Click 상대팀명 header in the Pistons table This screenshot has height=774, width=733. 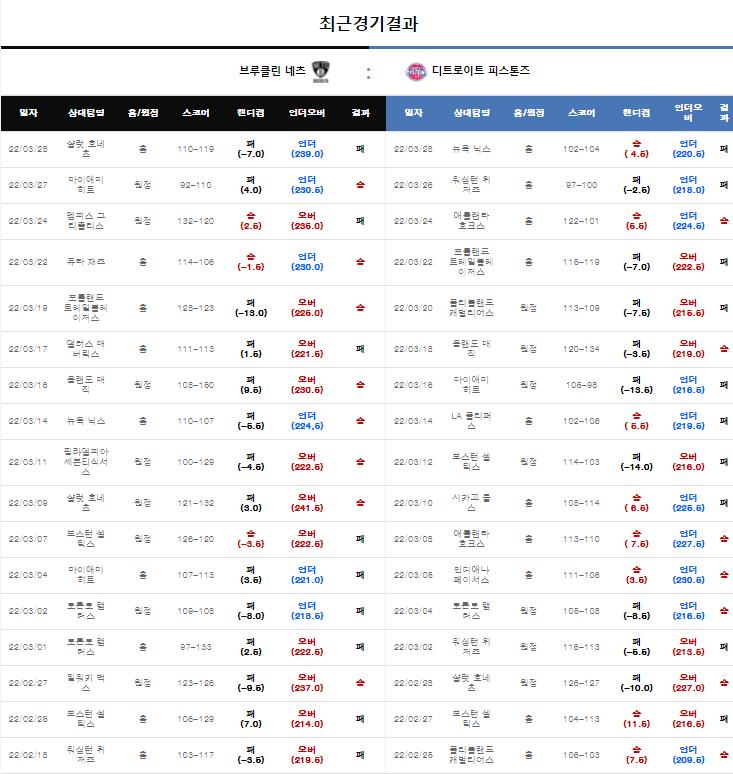[x=471, y=113]
